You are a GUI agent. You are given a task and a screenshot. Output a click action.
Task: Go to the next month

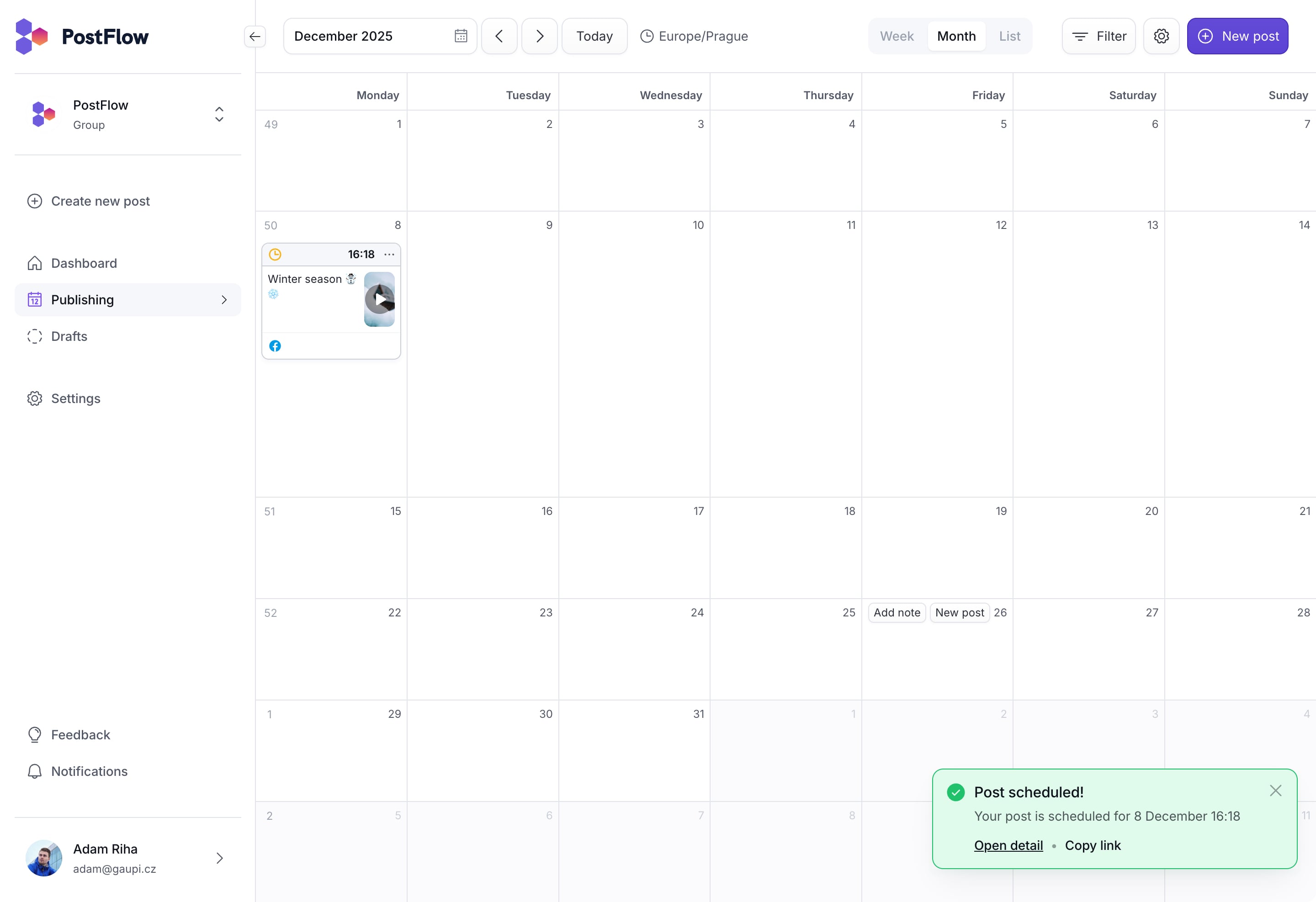click(x=539, y=36)
